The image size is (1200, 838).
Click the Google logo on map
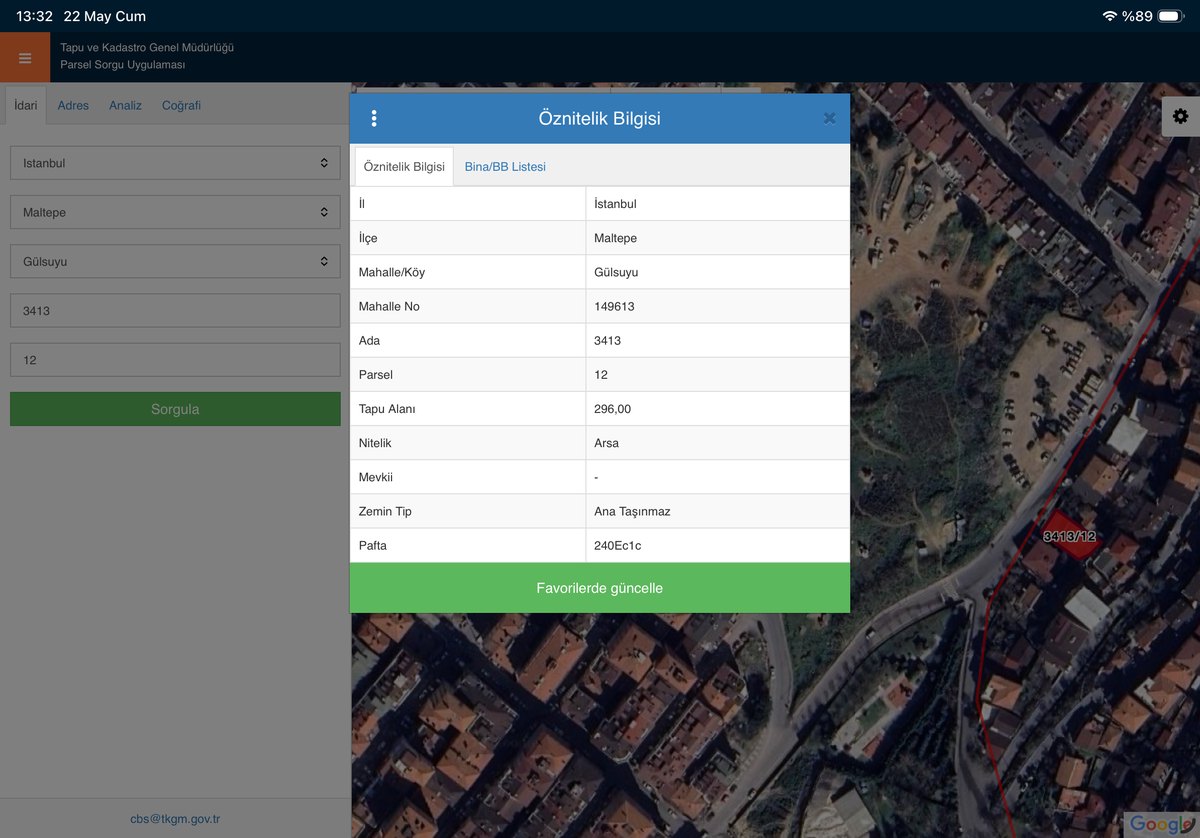(1160, 824)
